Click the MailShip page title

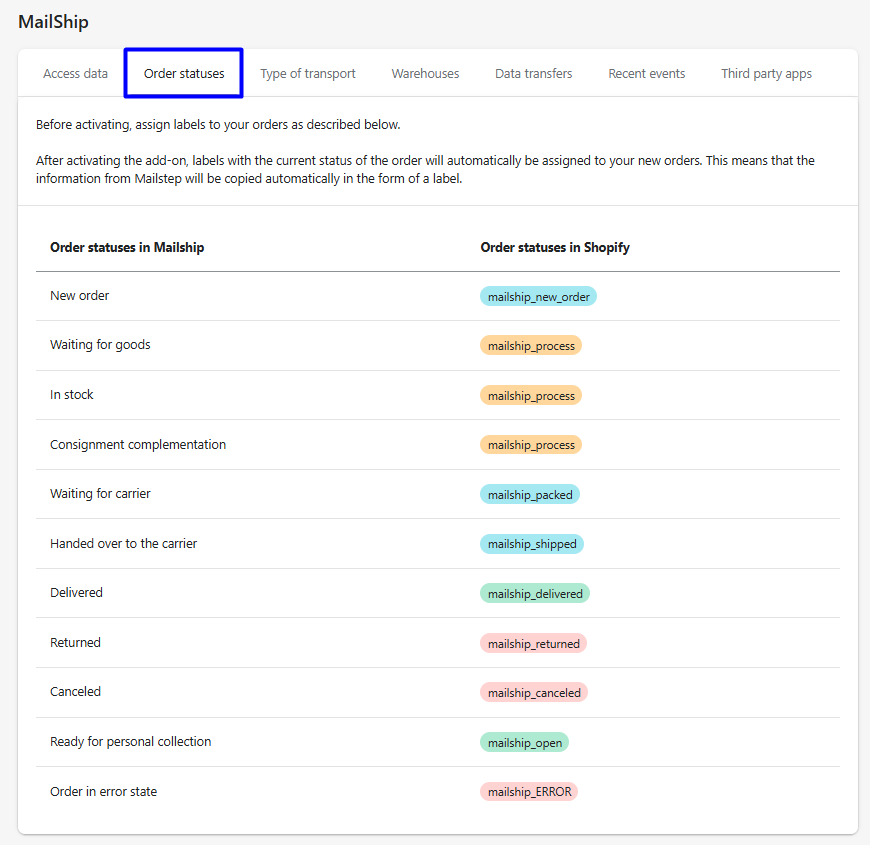53,21
